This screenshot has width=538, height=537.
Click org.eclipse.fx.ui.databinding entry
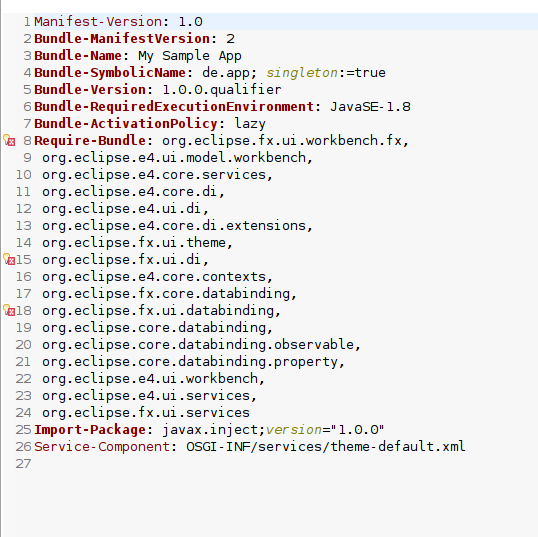tap(157, 311)
